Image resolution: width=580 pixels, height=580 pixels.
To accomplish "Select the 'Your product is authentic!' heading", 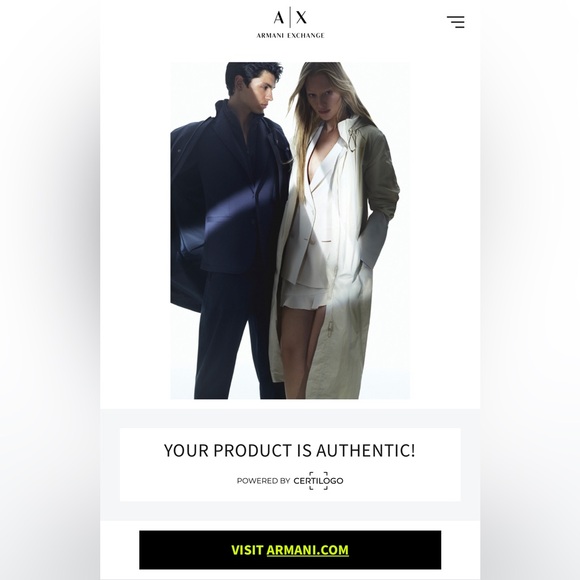I will [290, 451].
